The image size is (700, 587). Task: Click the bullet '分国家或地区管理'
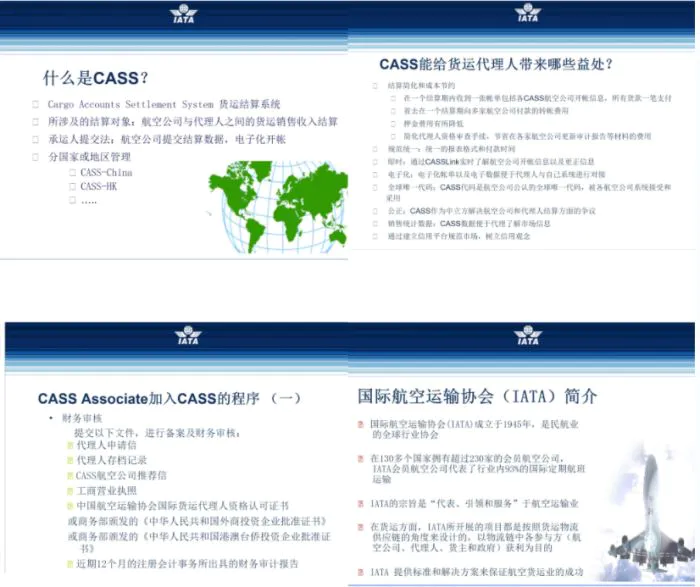(89, 157)
